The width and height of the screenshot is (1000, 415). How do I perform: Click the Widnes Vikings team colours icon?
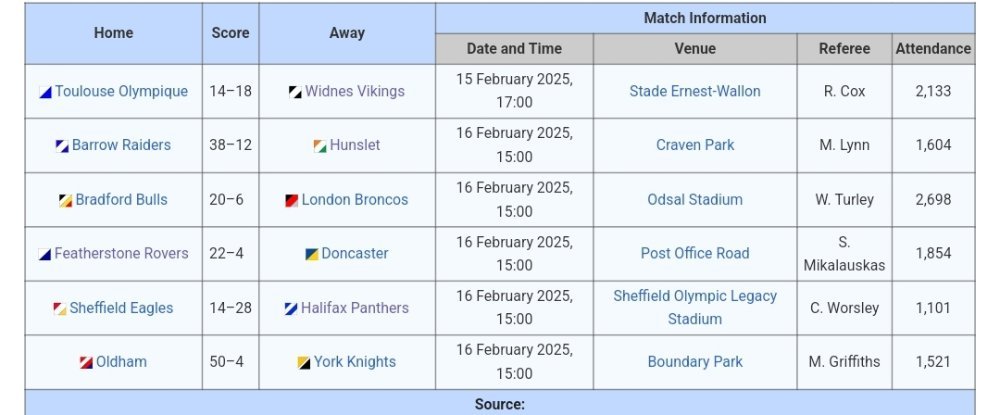pos(295,92)
